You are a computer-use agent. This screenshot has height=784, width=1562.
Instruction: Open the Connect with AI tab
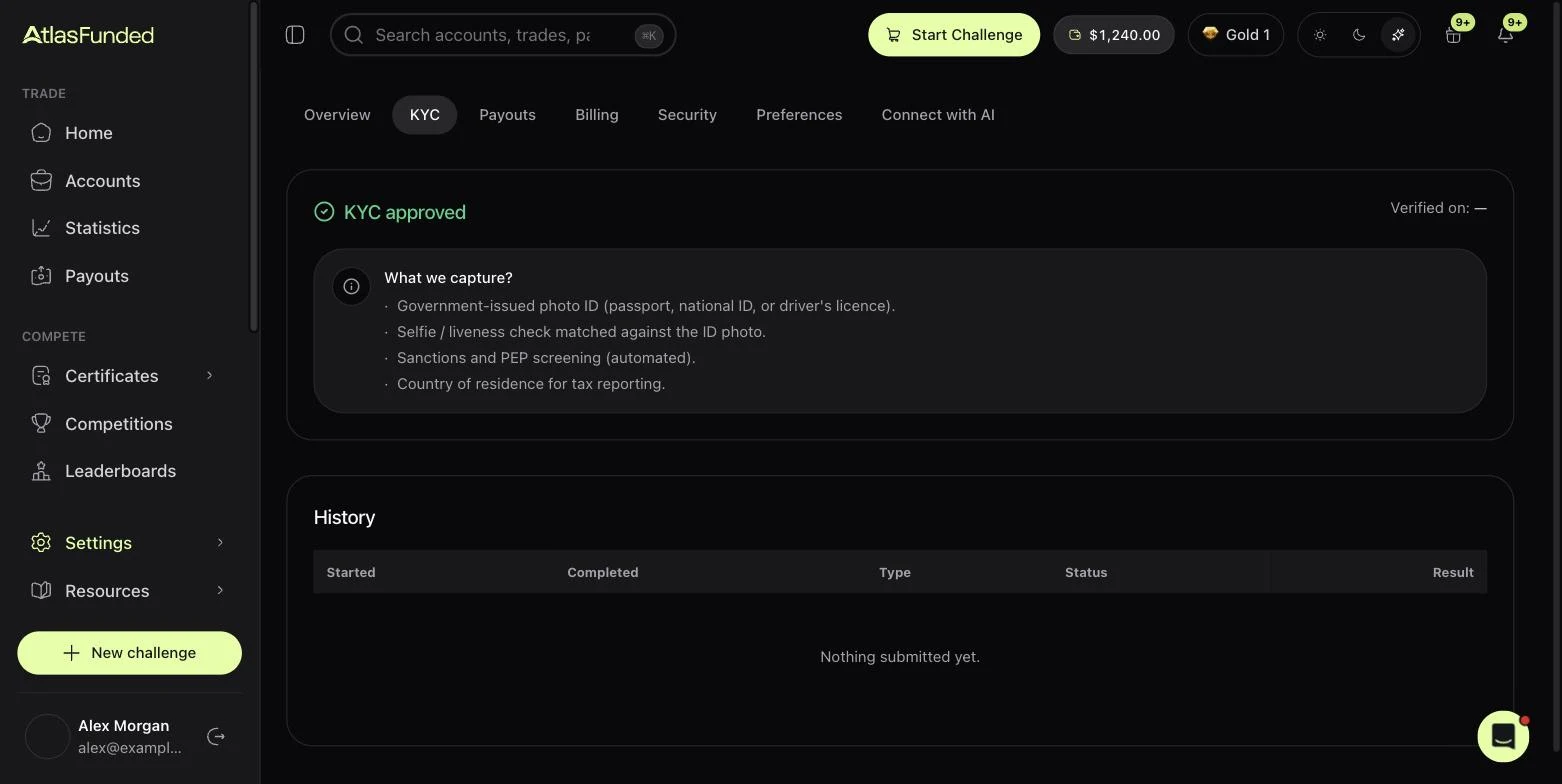coord(938,115)
